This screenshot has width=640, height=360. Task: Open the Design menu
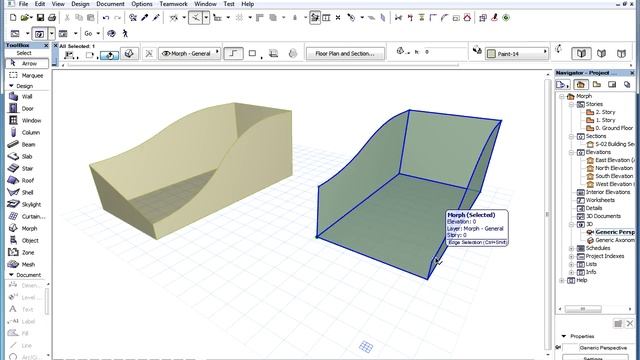point(80,4)
